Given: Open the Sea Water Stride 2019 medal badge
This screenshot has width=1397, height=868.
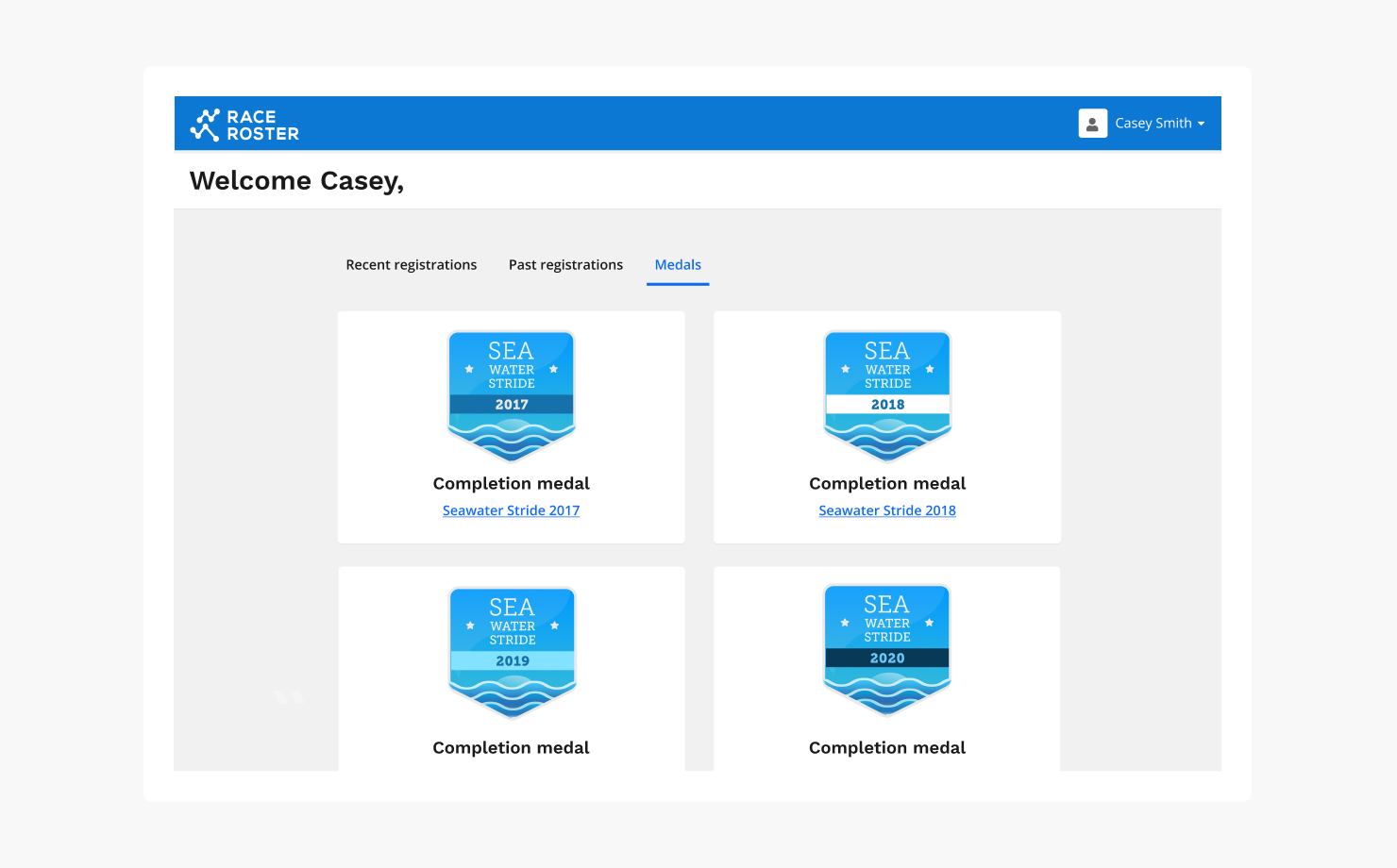Looking at the screenshot, I should click(512, 653).
